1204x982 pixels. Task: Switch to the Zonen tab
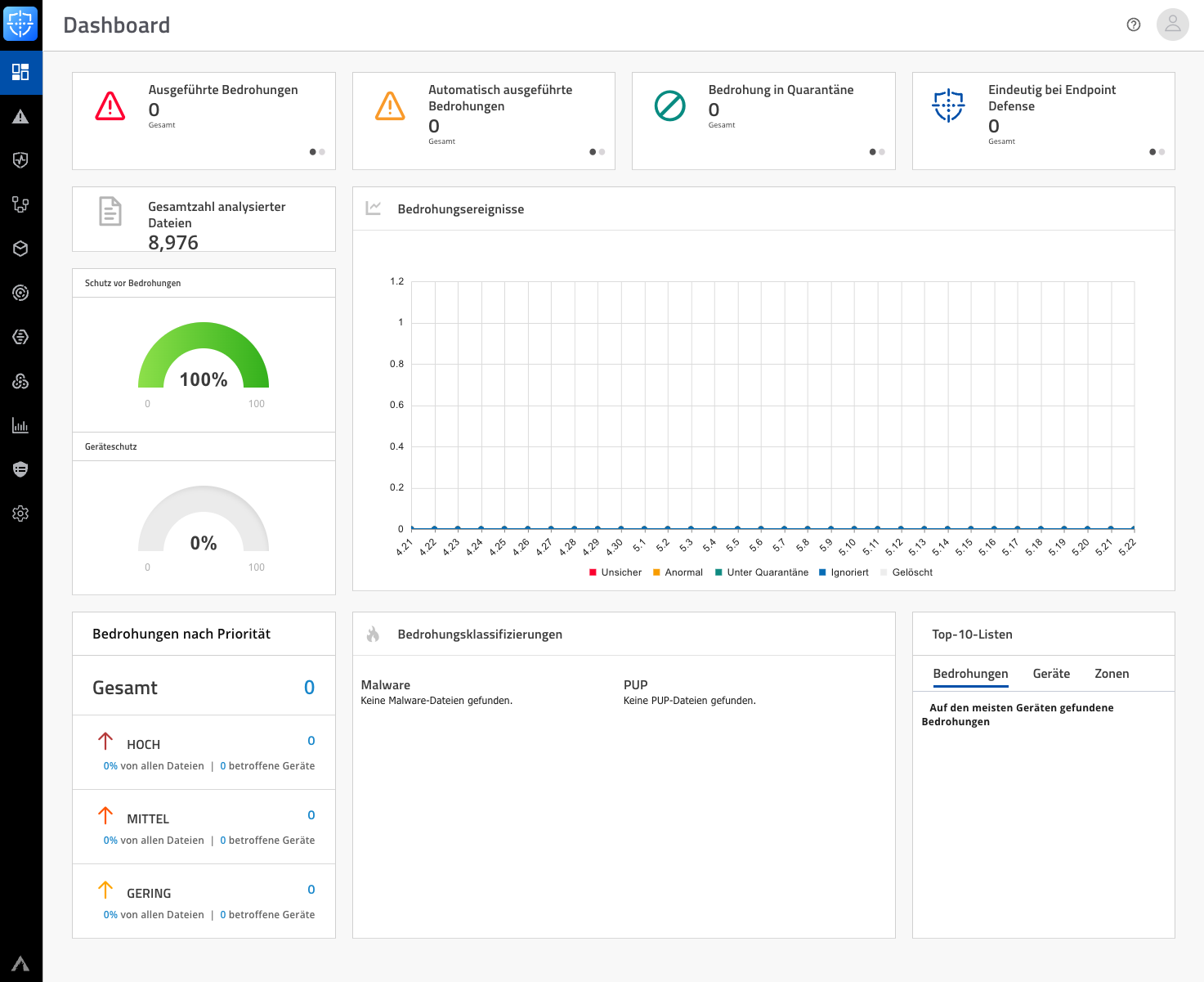[1112, 674]
